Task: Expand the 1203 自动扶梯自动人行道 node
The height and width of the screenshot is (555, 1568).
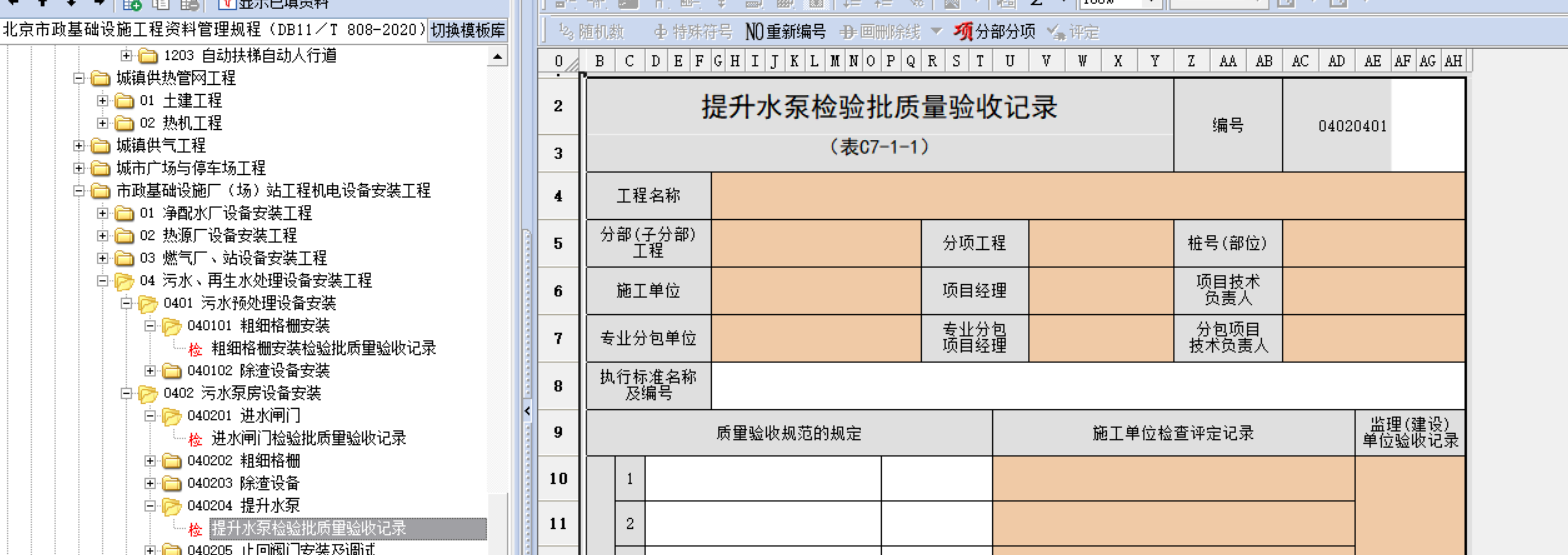Action: [126, 55]
